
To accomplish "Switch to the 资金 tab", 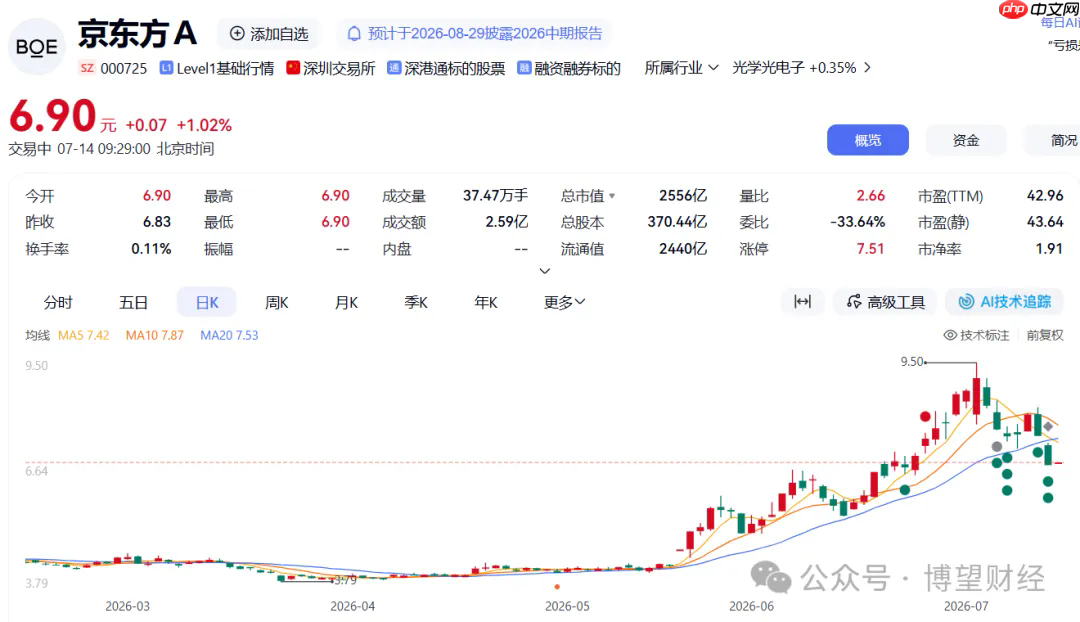I will coord(966,141).
